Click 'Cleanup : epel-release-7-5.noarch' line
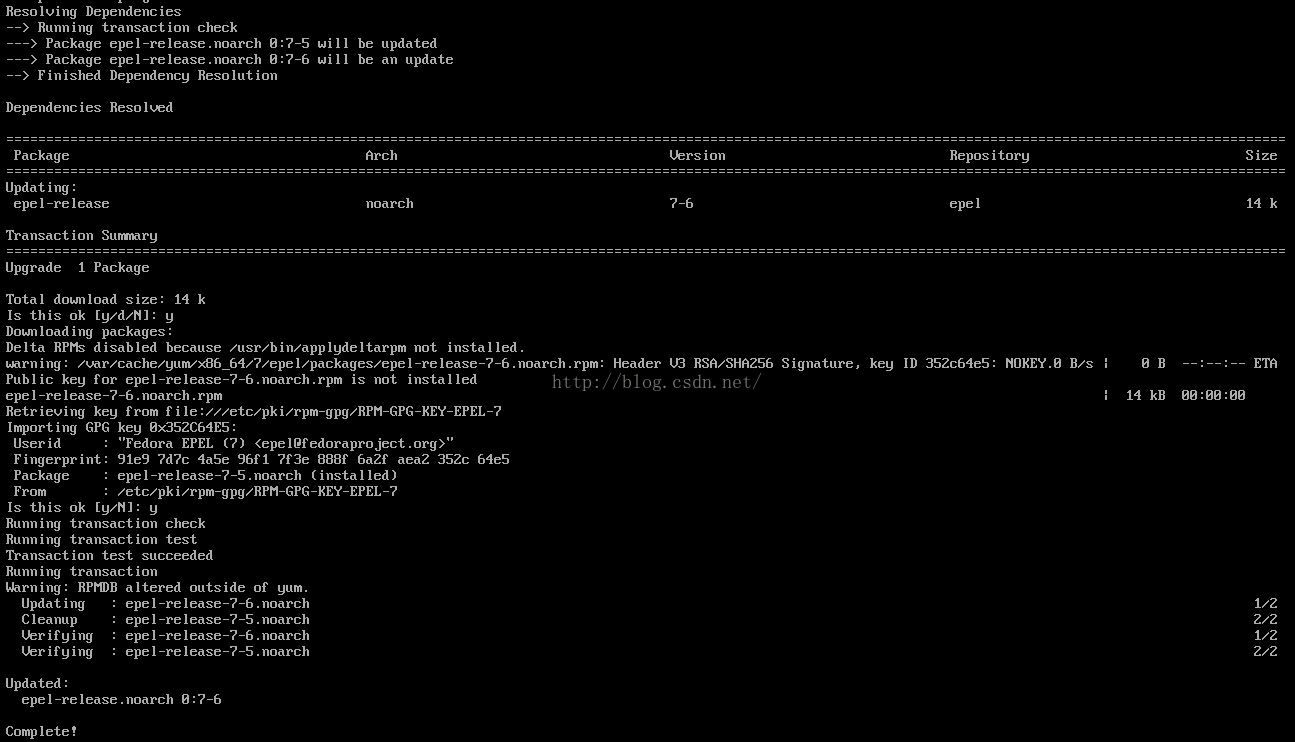This screenshot has height=742, width=1295. click(166, 620)
